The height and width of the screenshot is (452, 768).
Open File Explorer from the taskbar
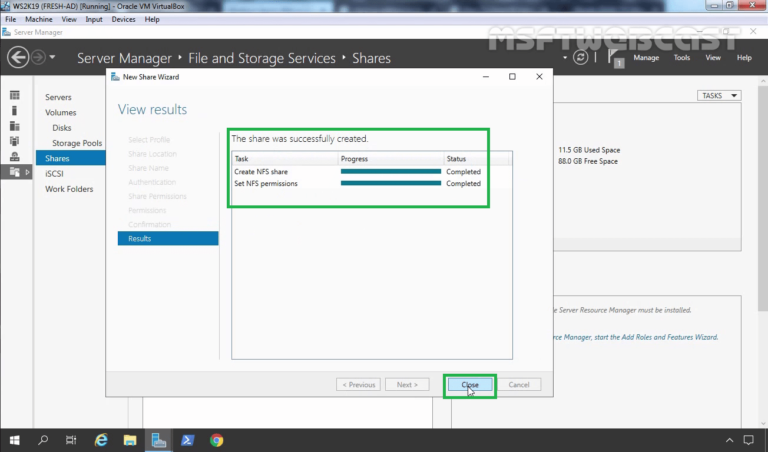coord(130,440)
